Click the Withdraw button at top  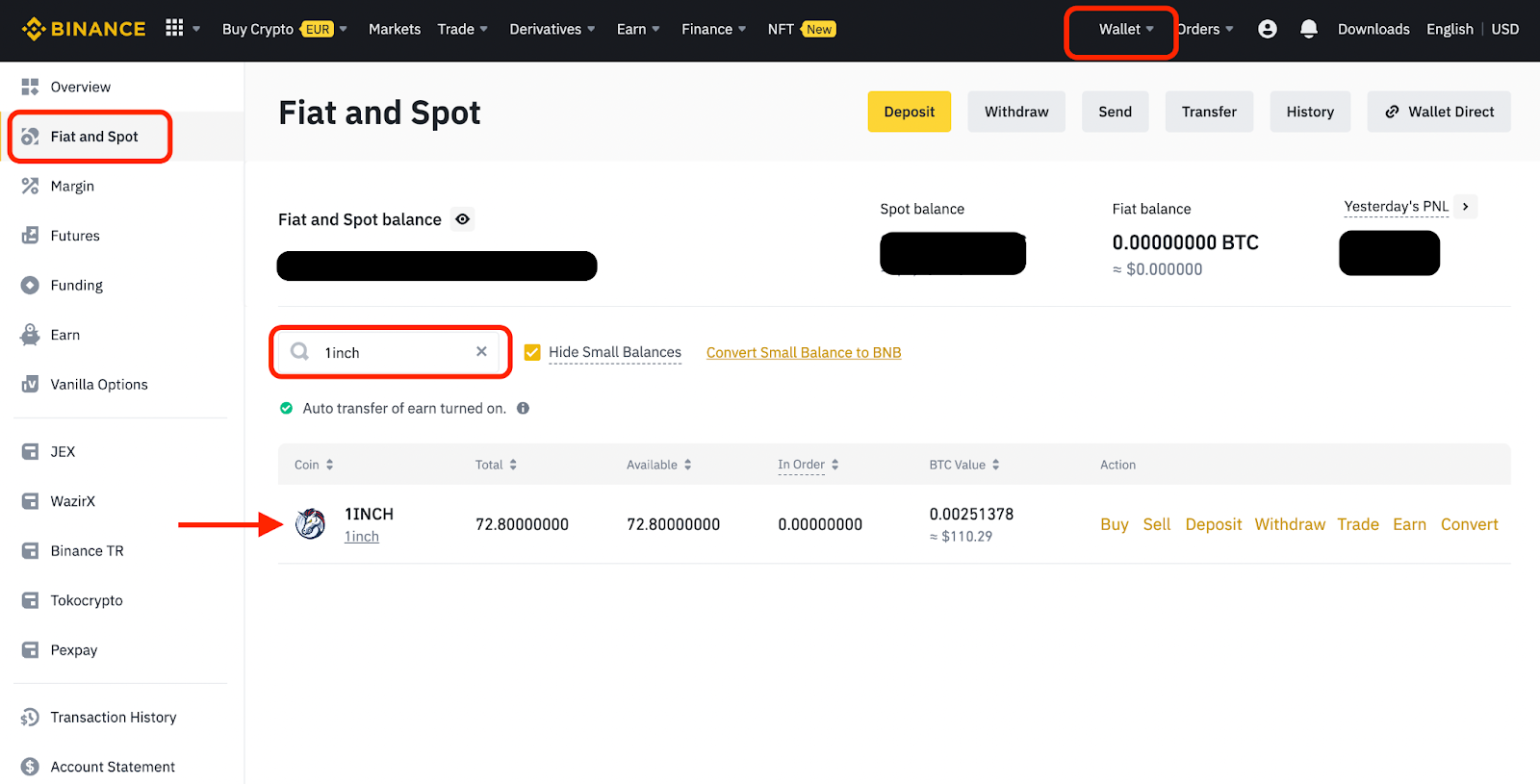point(1016,112)
